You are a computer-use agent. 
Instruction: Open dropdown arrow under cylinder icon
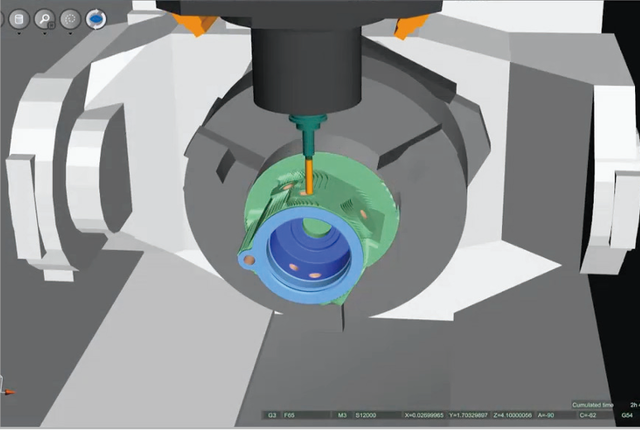tap(19, 33)
